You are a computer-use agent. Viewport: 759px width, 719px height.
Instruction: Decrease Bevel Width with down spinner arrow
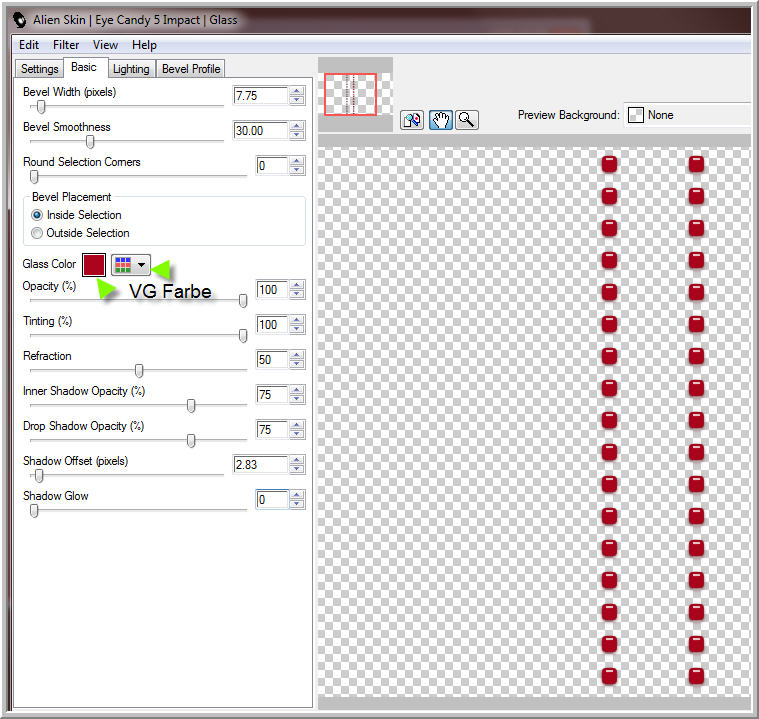tap(297, 100)
